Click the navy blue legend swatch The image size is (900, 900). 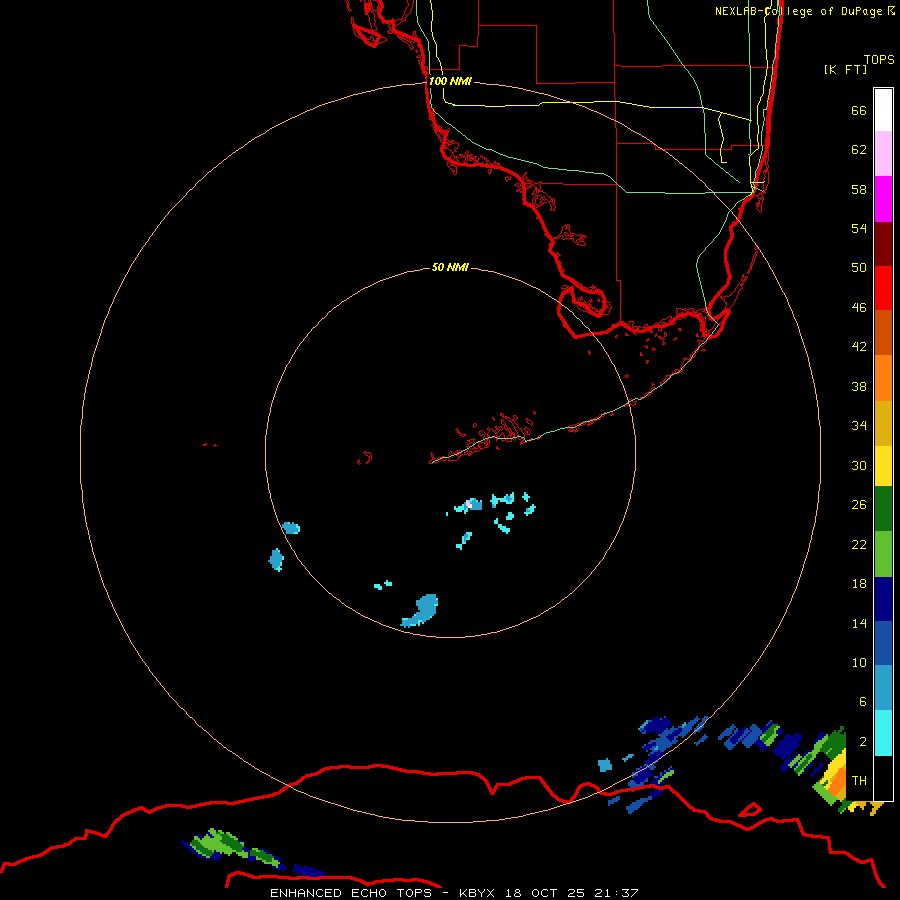[x=883, y=599]
